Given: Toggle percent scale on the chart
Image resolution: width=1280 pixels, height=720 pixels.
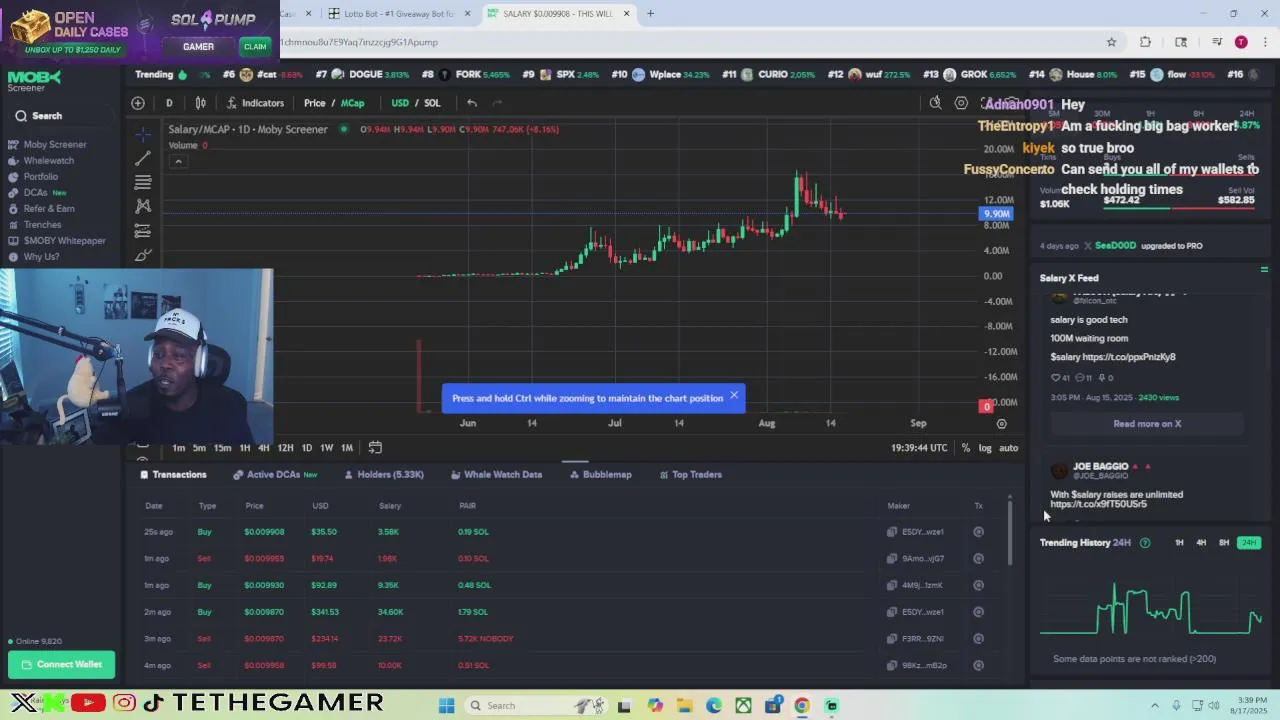Looking at the screenshot, I should [965, 448].
